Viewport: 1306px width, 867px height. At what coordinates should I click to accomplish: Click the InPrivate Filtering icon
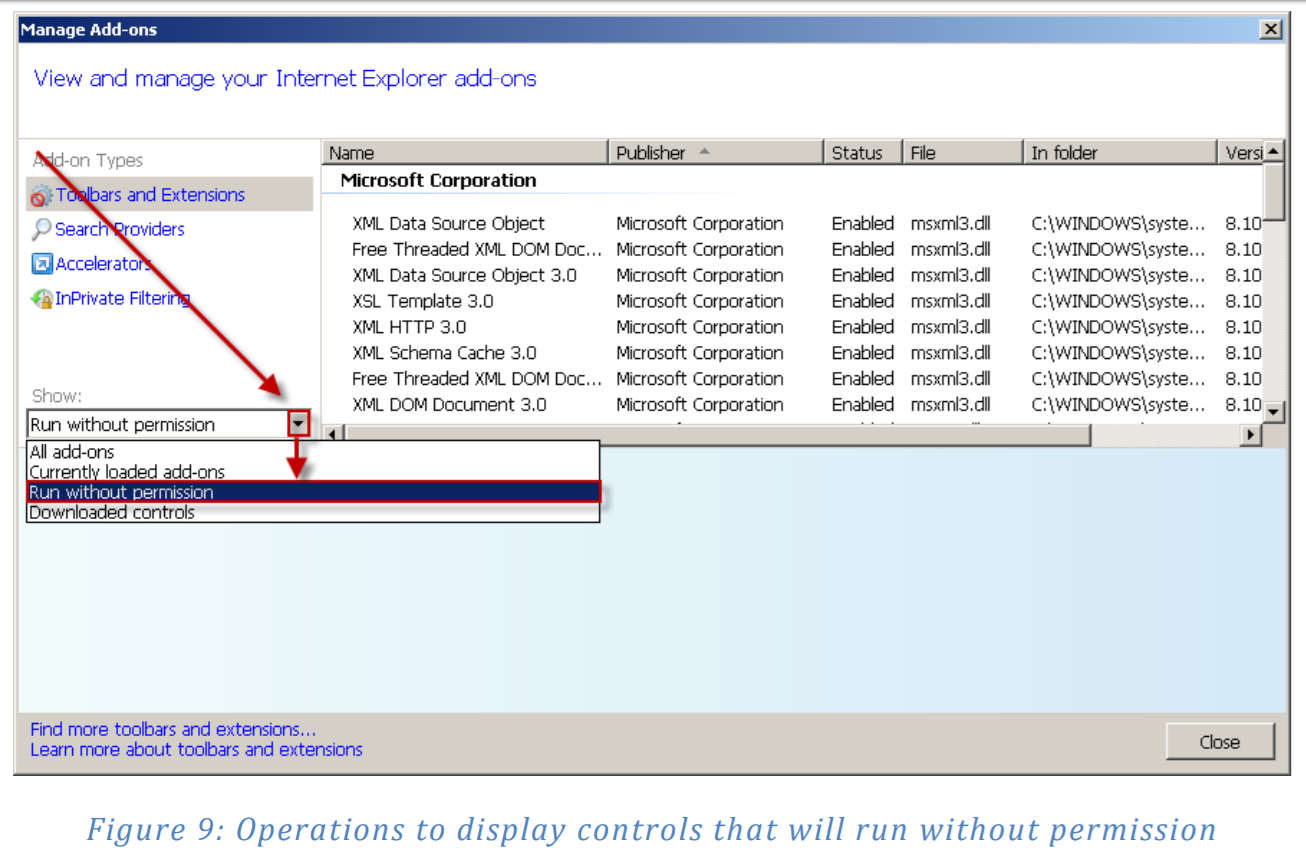41,298
